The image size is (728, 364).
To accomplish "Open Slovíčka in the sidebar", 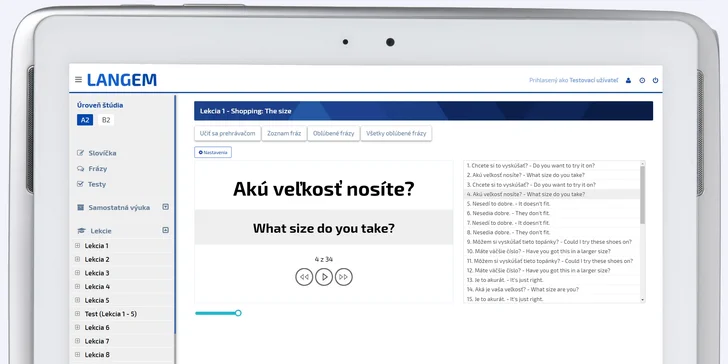I will point(102,153).
